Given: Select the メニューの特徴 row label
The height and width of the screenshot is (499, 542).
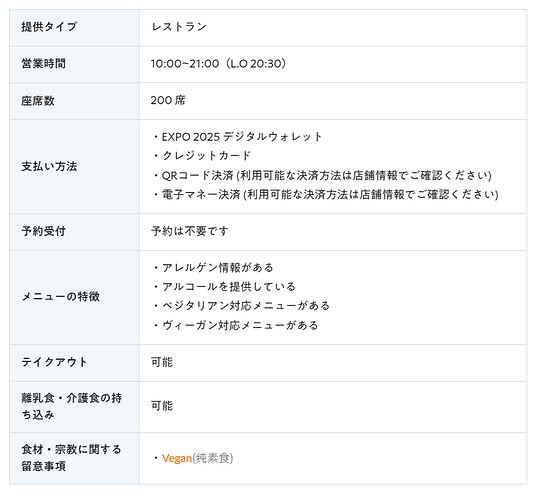Looking at the screenshot, I should point(60,296).
